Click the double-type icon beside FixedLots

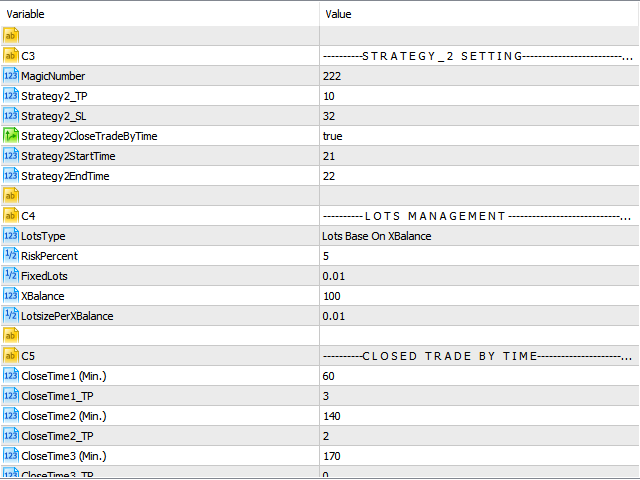(x=11, y=276)
